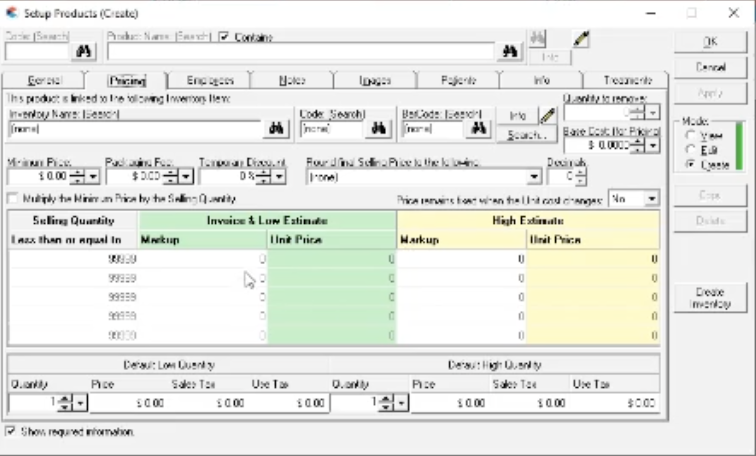Click the Decimals spinner control
The width and height of the screenshot is (756, 456).
click(579, 177)
